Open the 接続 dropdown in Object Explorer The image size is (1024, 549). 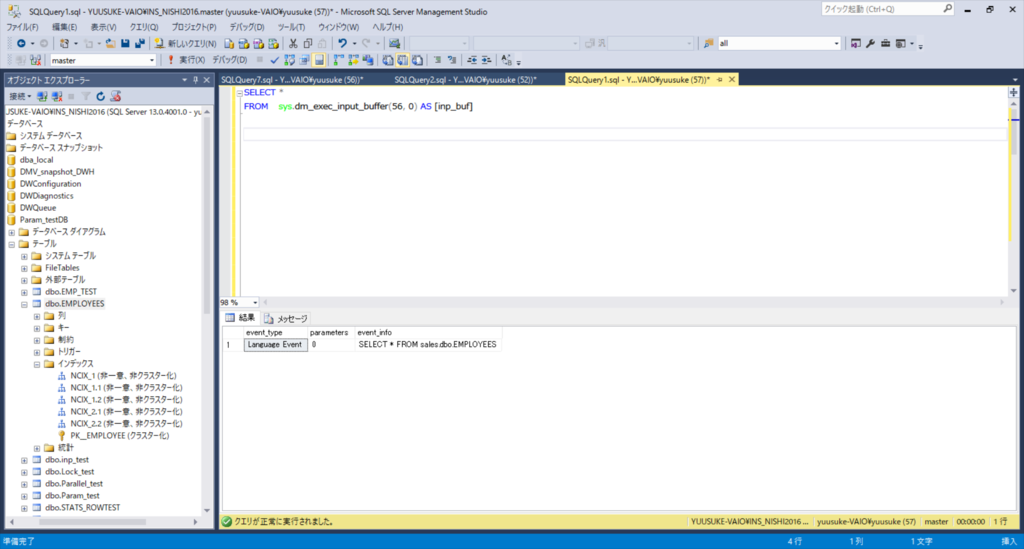coord(20,97)
